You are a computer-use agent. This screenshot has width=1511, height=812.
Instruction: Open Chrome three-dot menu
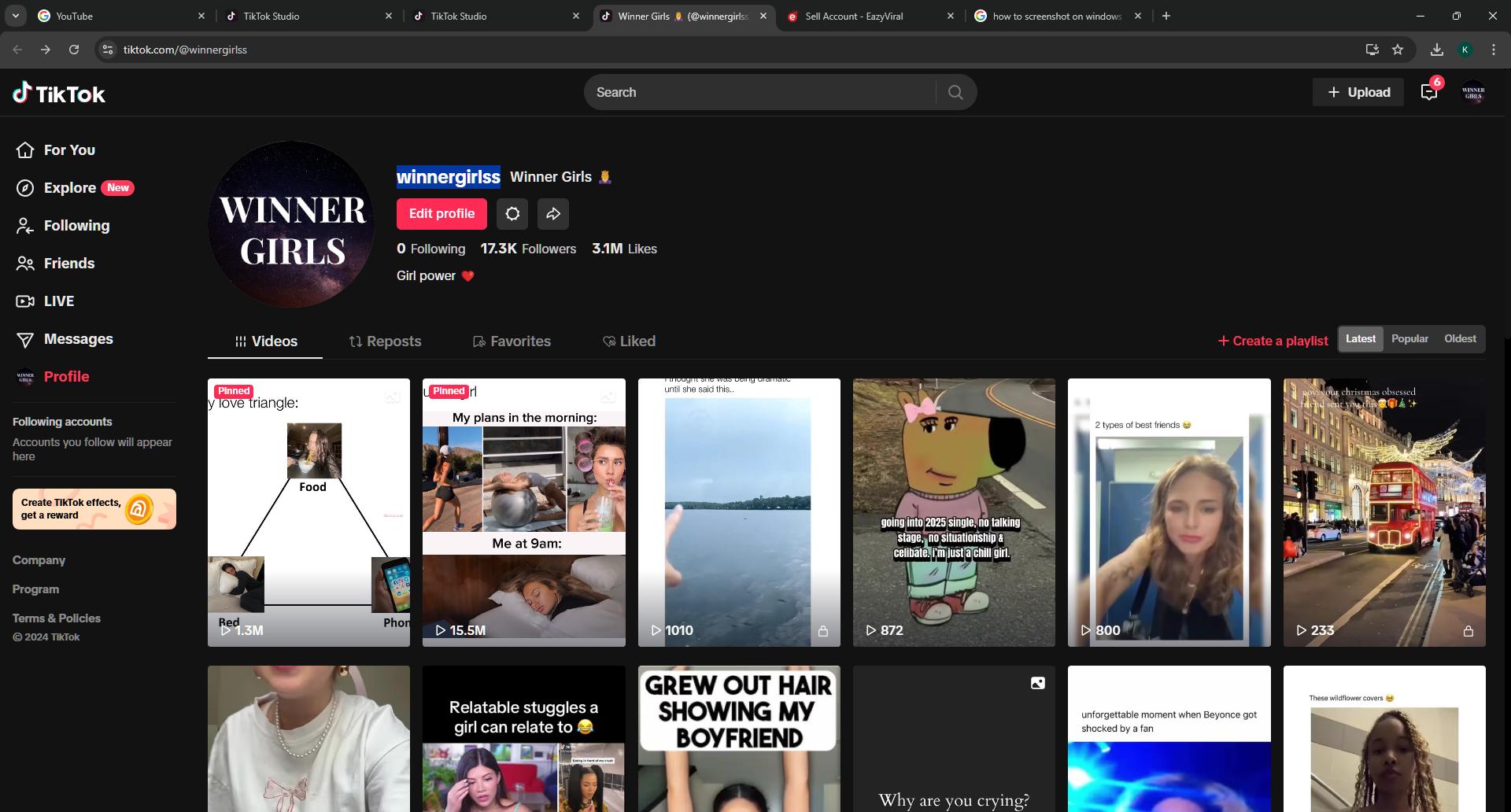tap(1494, 50)
